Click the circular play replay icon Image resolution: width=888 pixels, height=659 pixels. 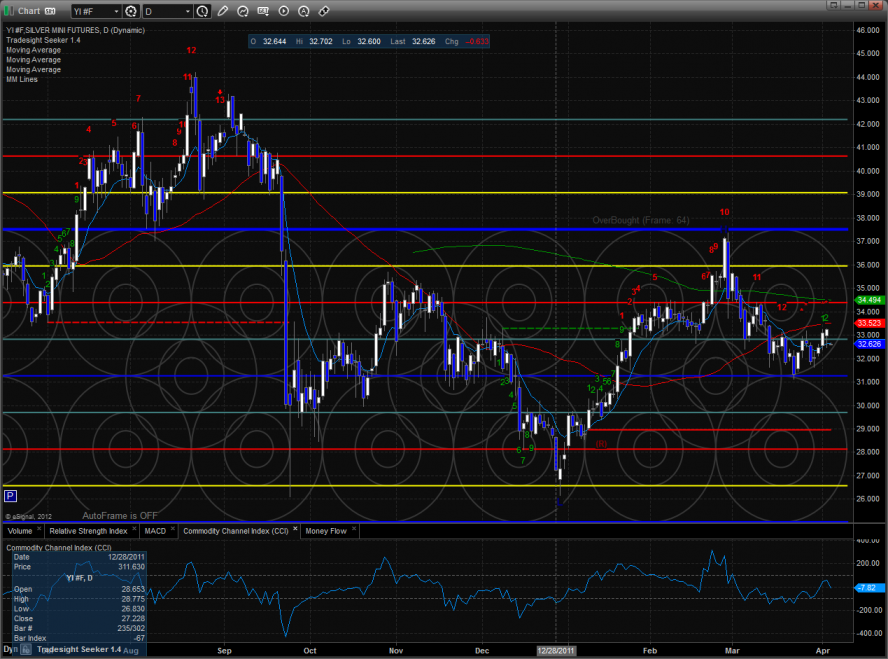pos(284,11)
